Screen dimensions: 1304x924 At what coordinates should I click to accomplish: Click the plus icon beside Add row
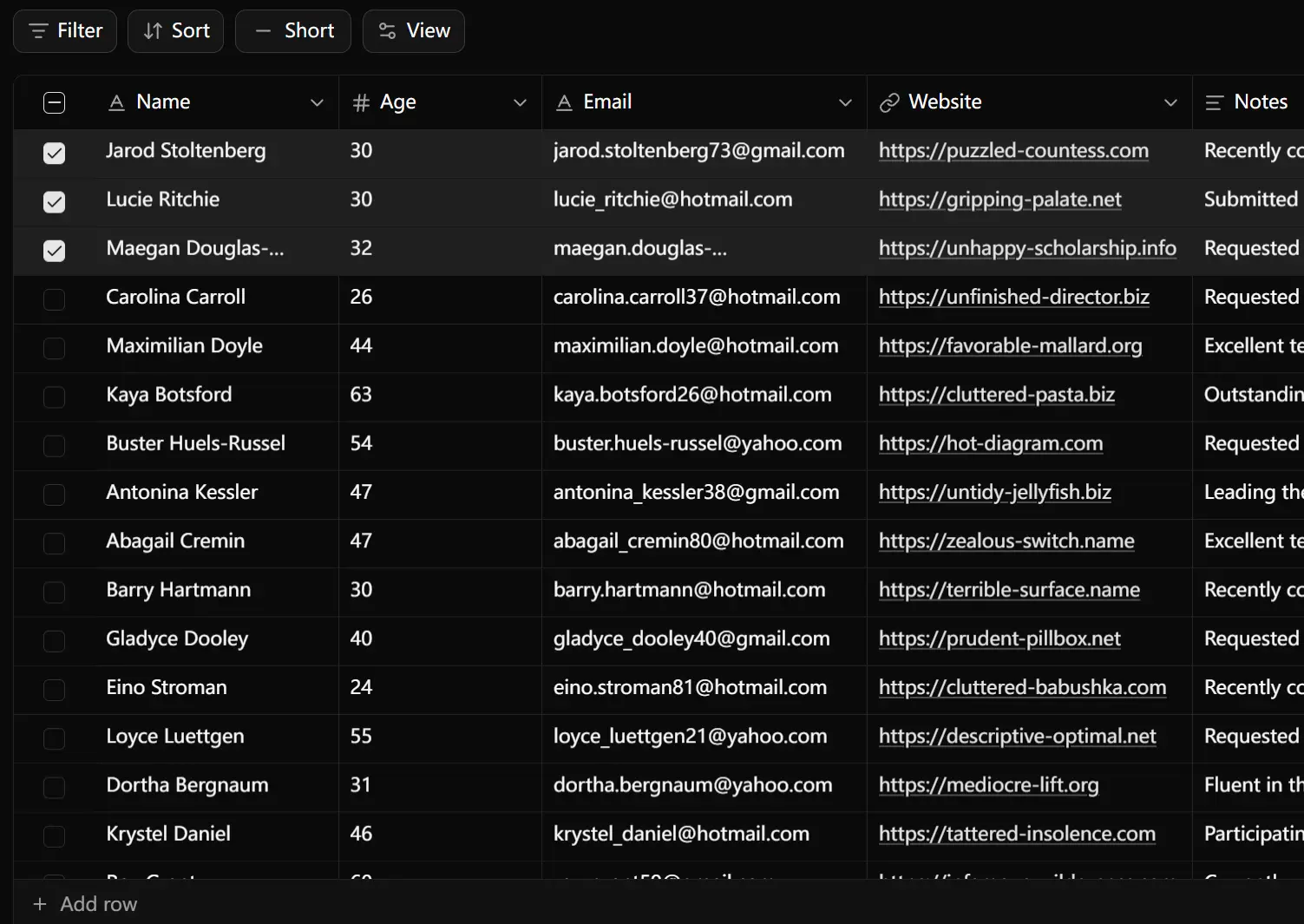39,904
